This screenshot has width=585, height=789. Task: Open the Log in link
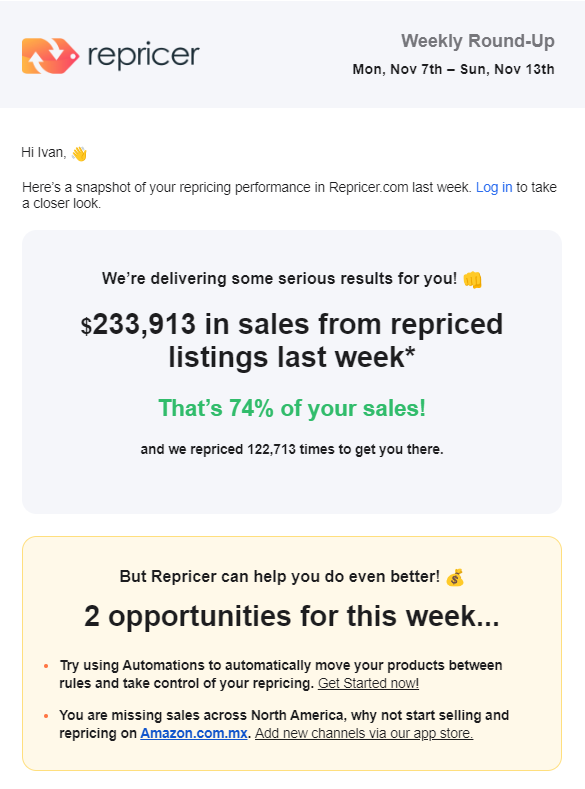coord(494,187)
